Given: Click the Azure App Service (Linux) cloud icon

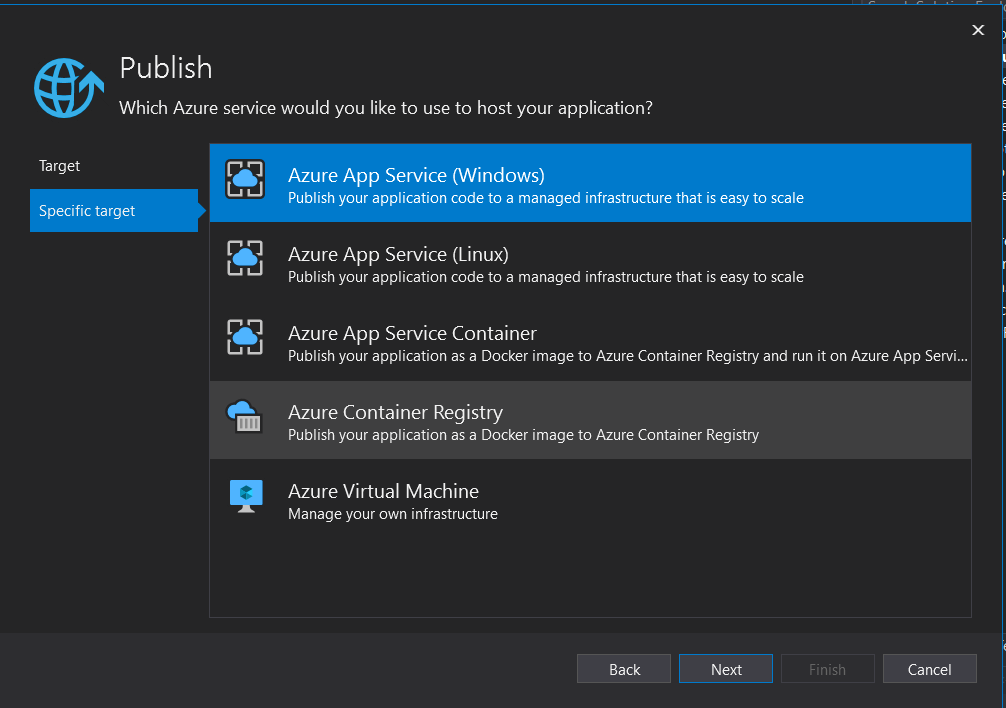Looking at the screenshot, I should [245, 259].
